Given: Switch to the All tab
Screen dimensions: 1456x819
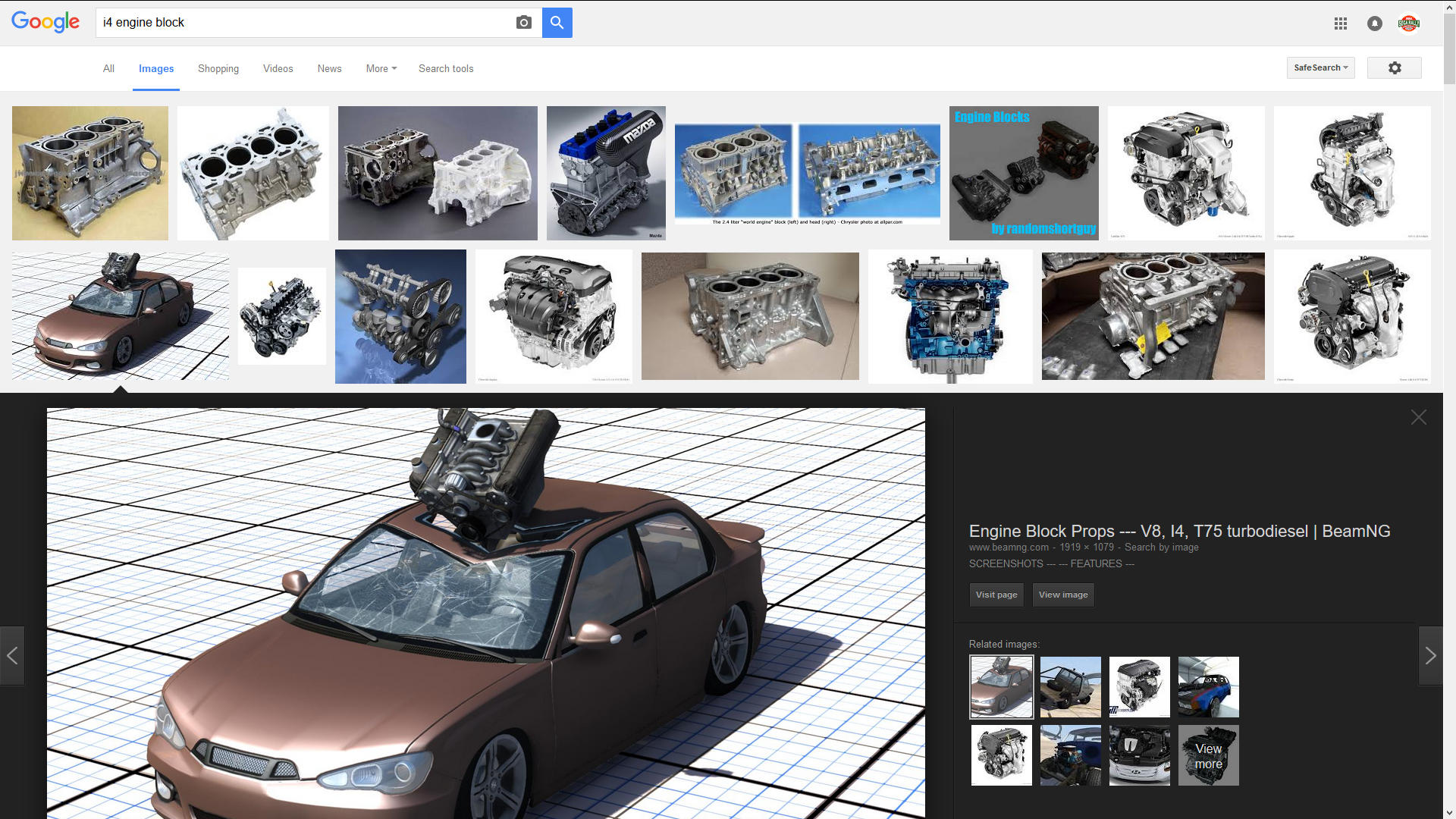Looking at the screenshot, I should (108, 68).
